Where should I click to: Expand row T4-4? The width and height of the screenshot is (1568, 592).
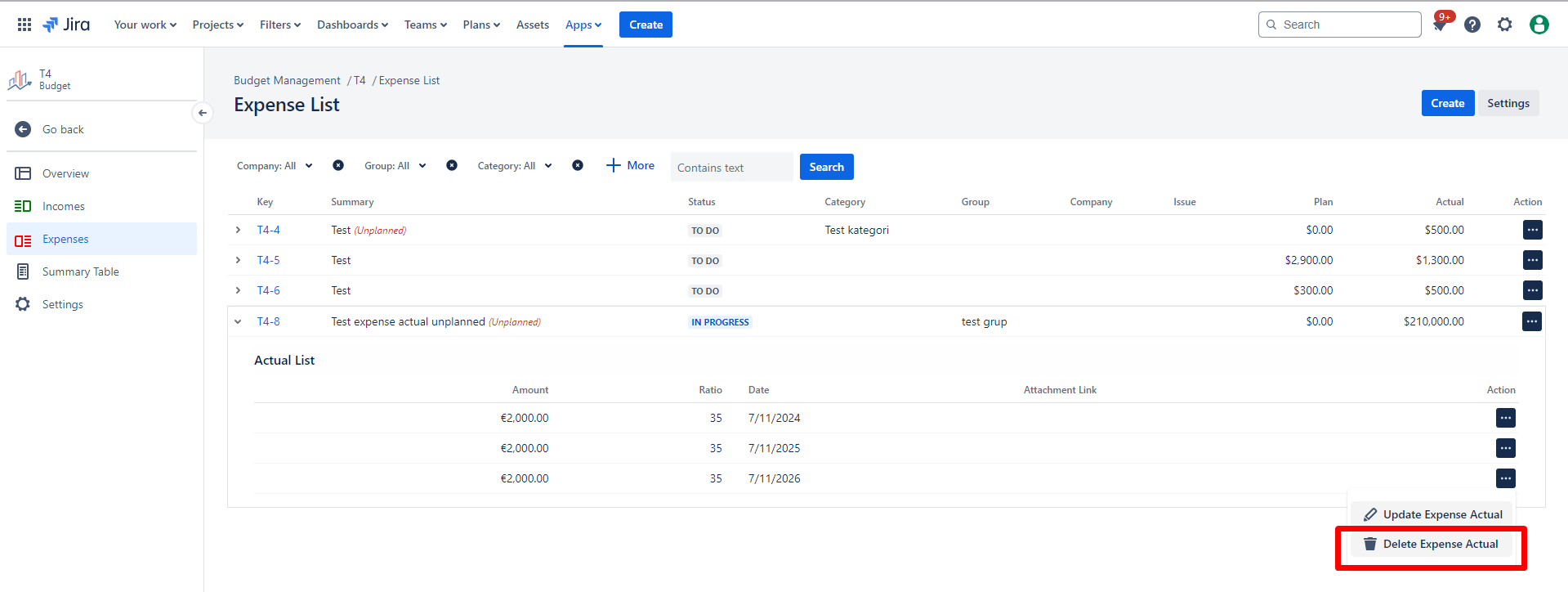click(x=238, y=230)
